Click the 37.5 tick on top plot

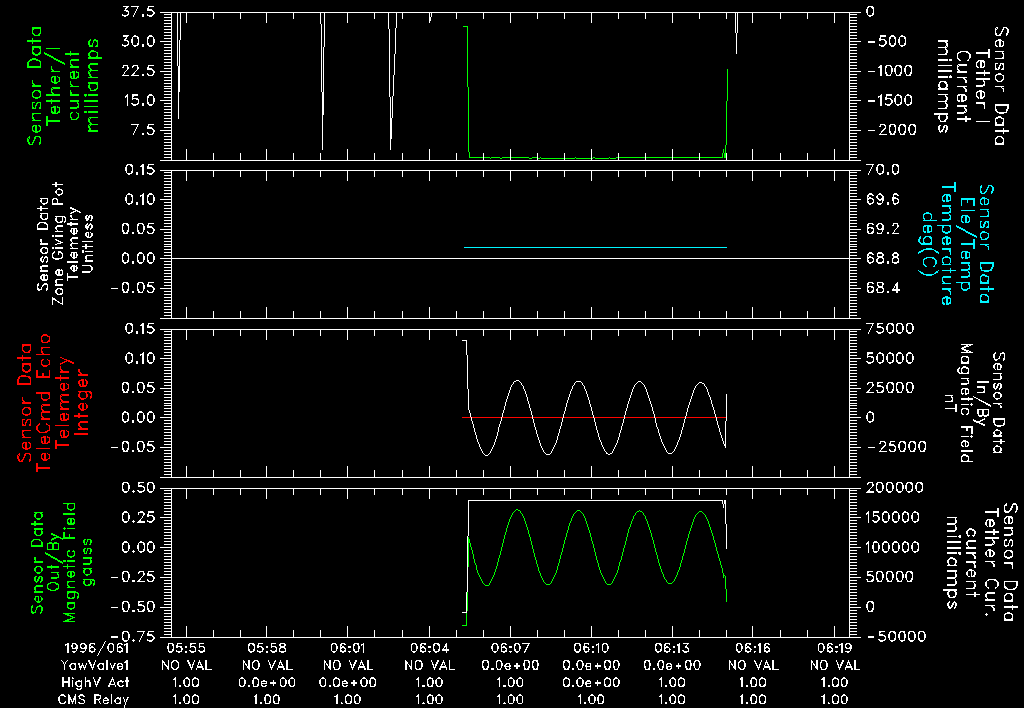136,13
